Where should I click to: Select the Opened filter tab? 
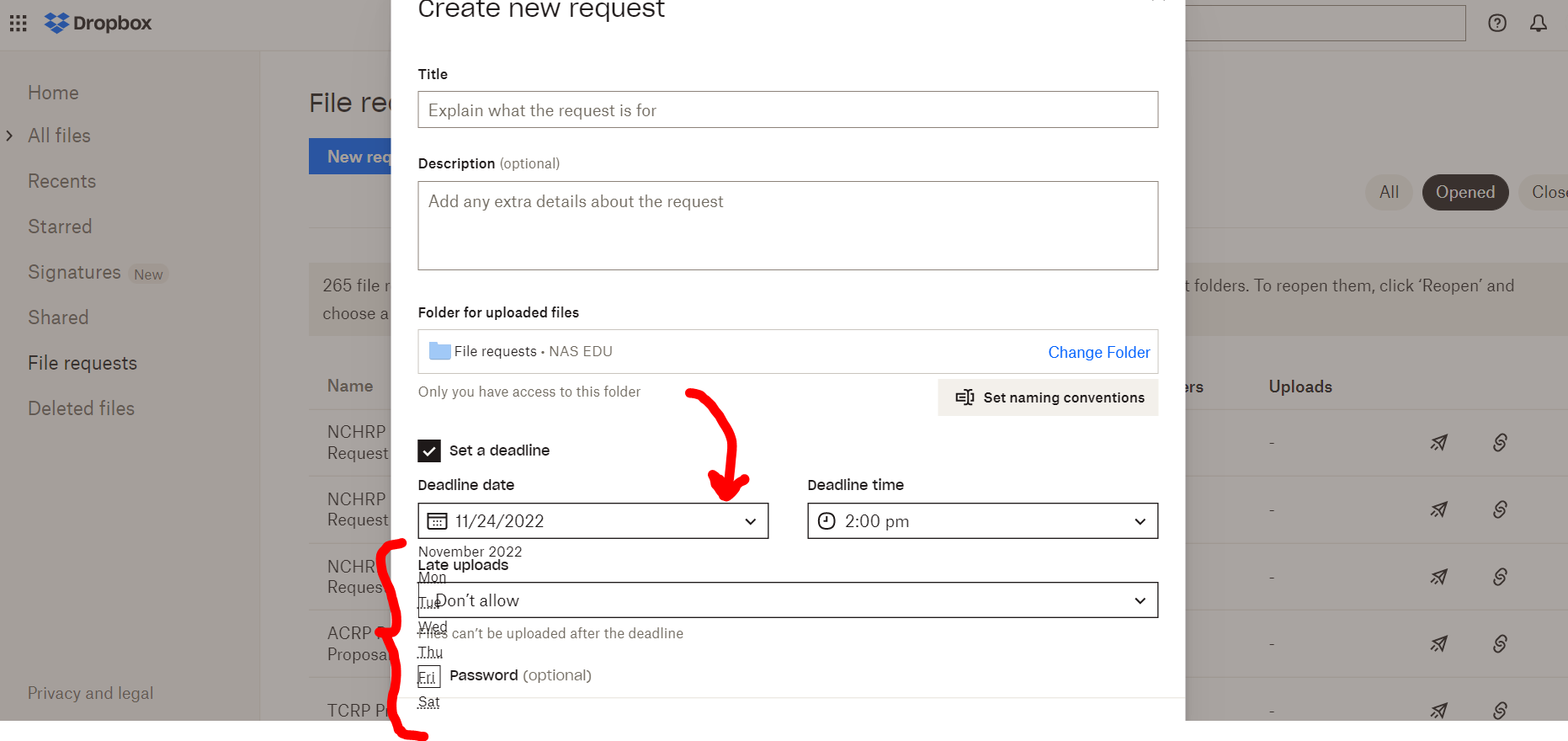click(x=1465, y=192)
